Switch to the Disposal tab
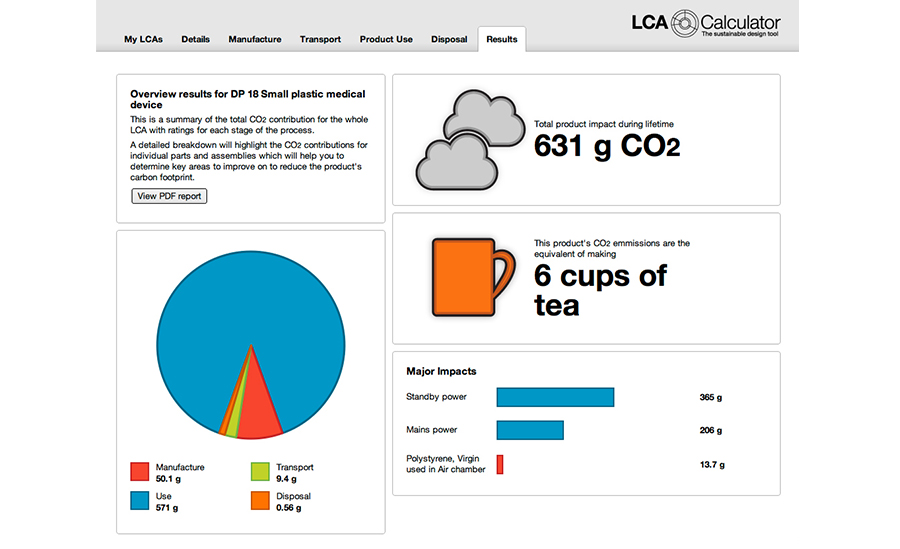900x549 pixels. [x=449, y=40]
